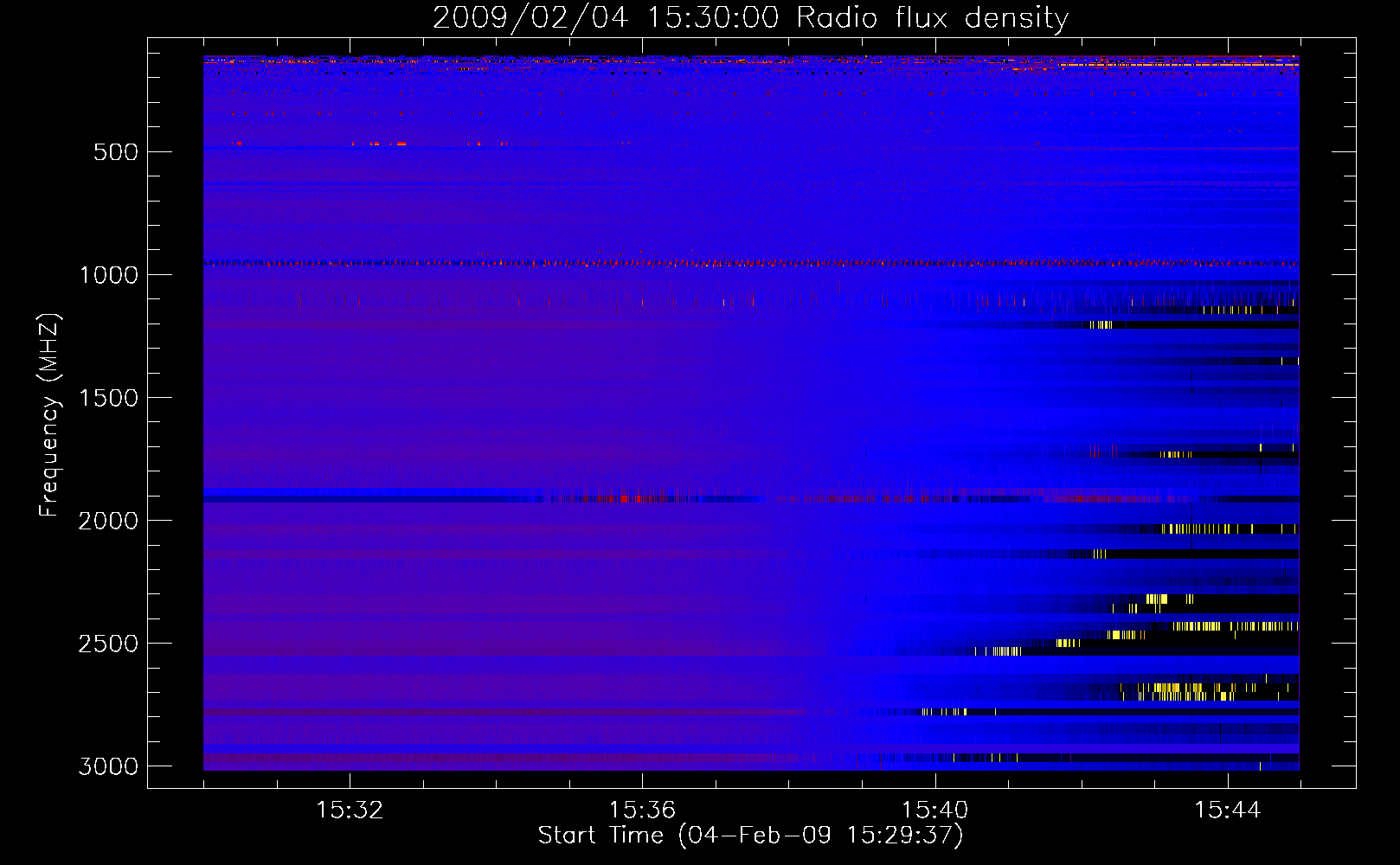
Task: Select the 2500 frequency tick label
Action: point(108,644)
